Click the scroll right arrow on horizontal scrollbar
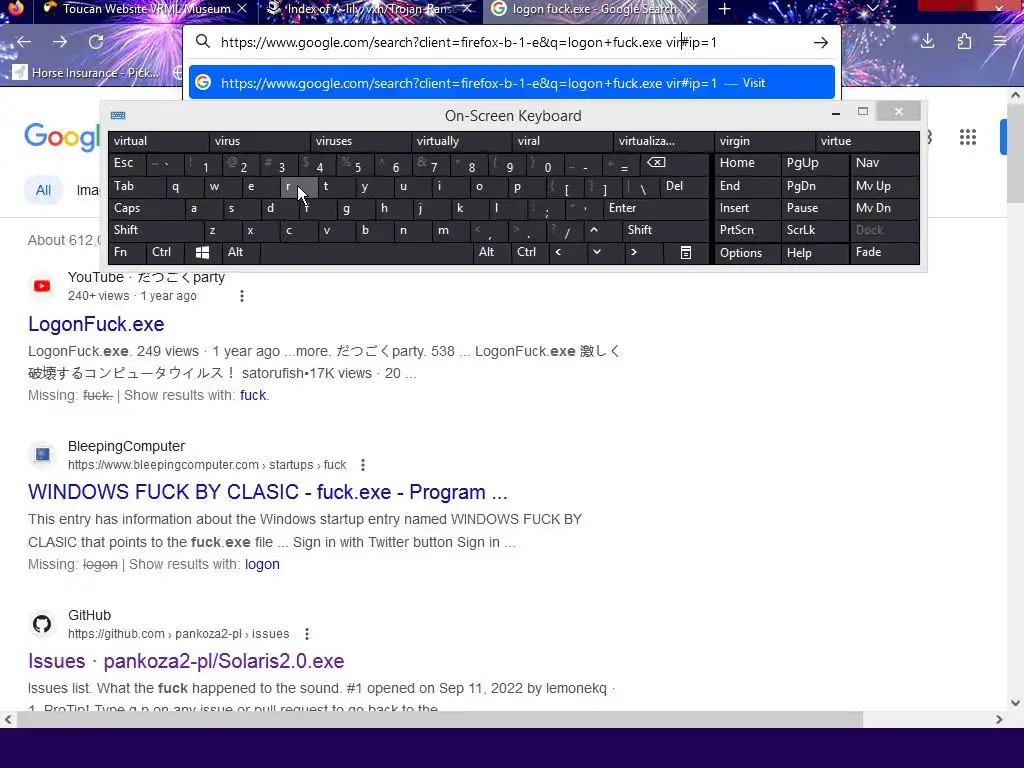The height and width of the screenshot is (768, 1024). tap(999, 720)
